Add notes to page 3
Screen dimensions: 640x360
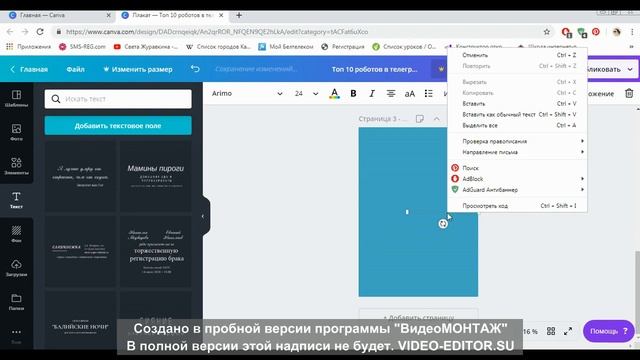click(x=420, y=119)
